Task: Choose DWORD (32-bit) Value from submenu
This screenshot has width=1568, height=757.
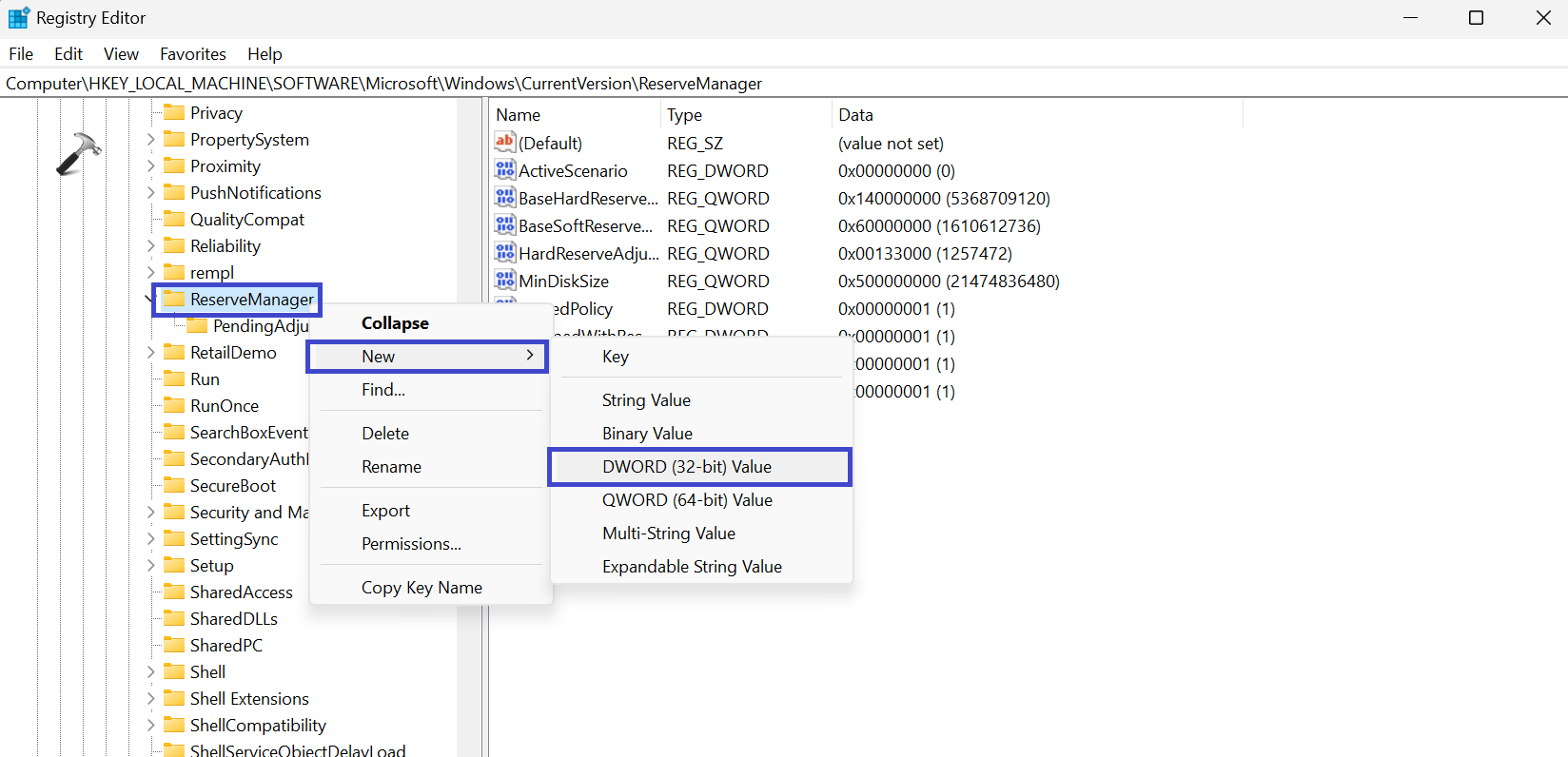Action: 686,467
